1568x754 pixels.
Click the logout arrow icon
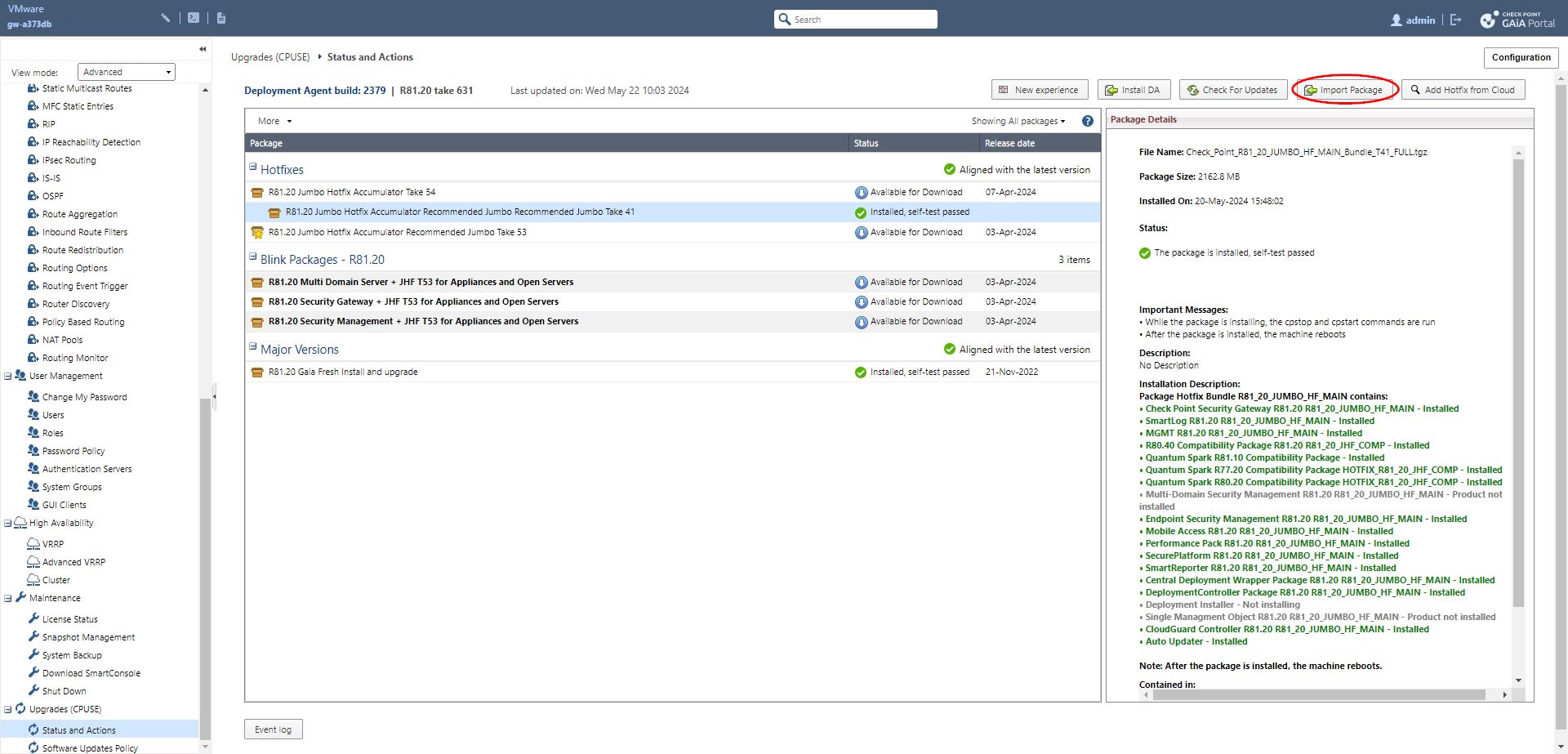click(x=1456, y=20)
